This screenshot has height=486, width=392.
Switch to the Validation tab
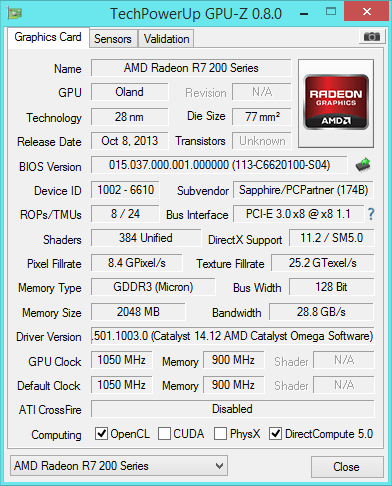166,39
